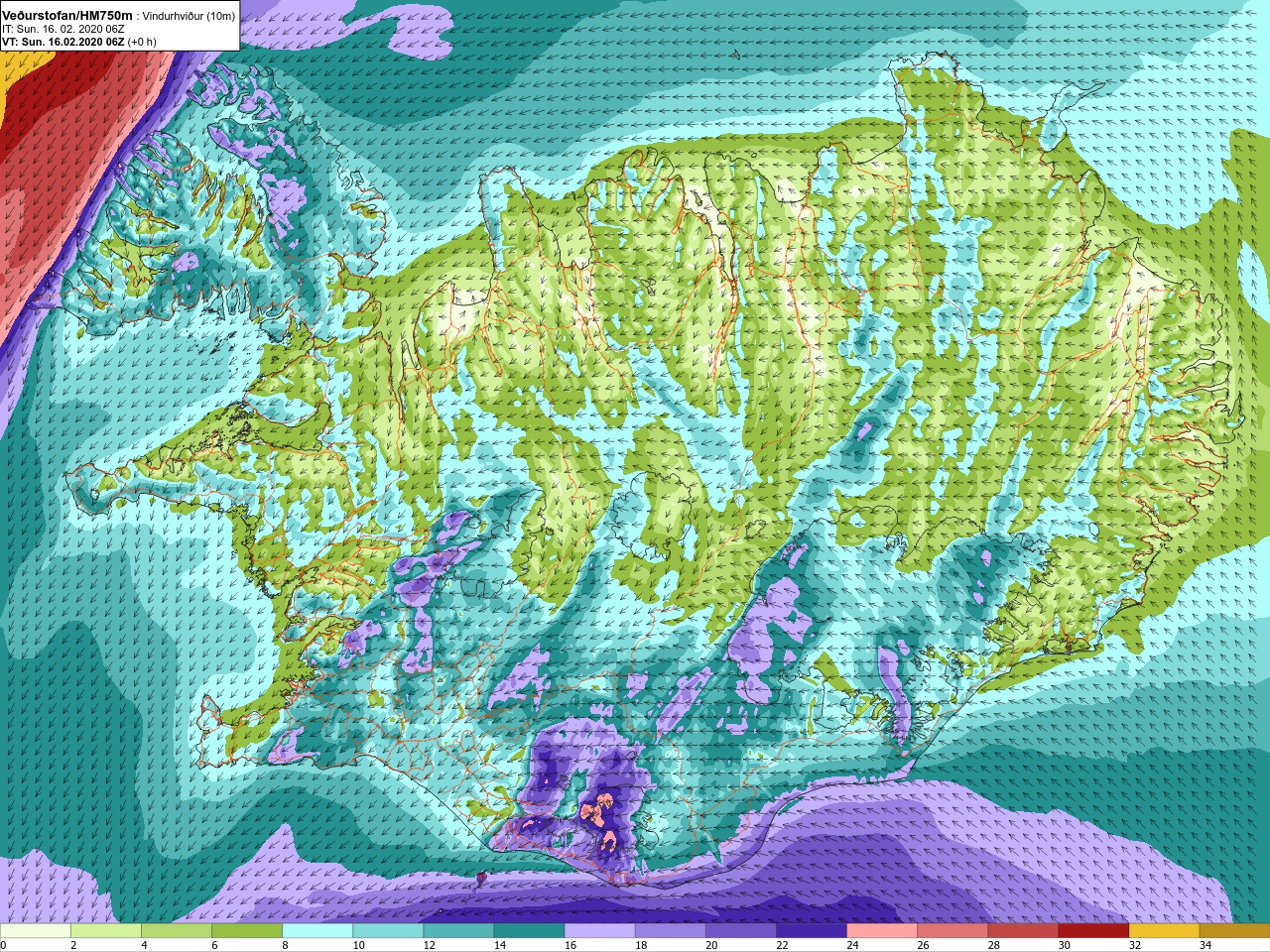Select the gold swatch above 34

point(1233,931)
